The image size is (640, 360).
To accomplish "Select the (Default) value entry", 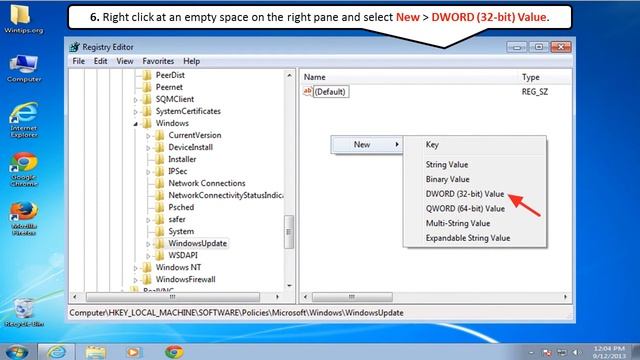I will tap(330, 92).
